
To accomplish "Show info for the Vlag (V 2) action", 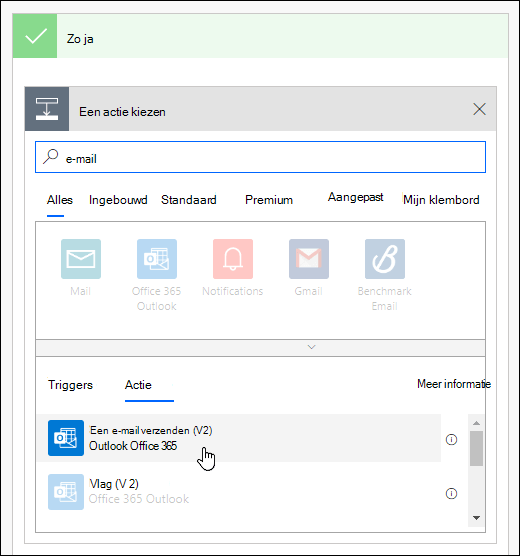I will click(451, 494).
